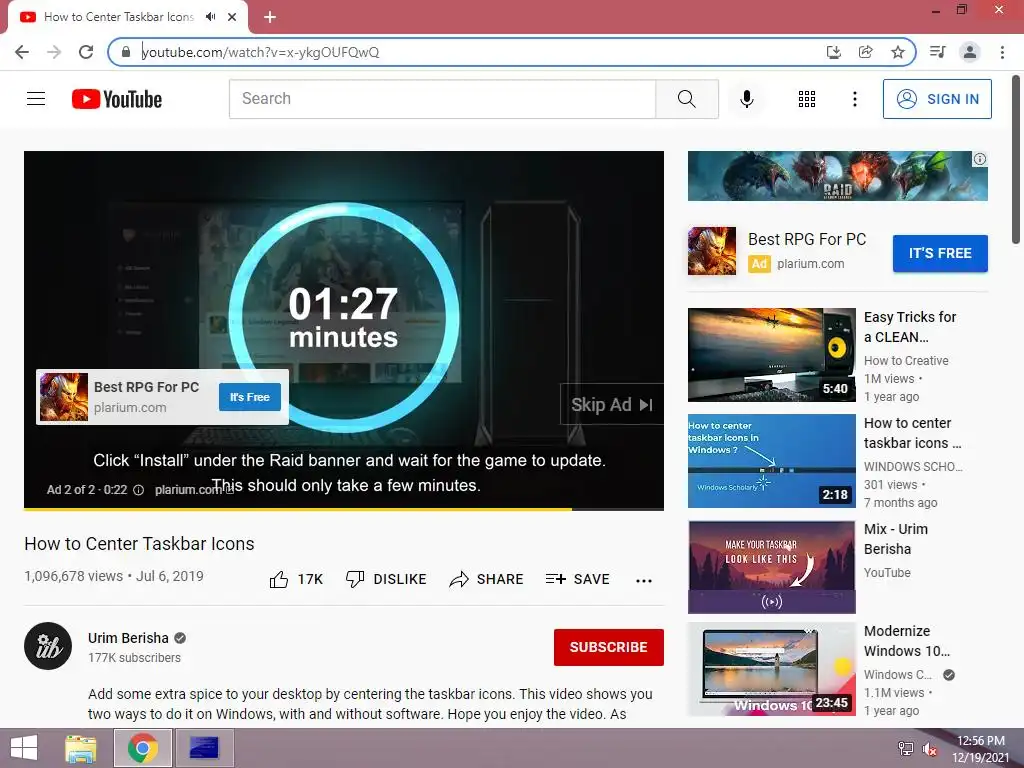
Task: Click the address bar URL
Action: pyautogui.click(x=261, y=52)
